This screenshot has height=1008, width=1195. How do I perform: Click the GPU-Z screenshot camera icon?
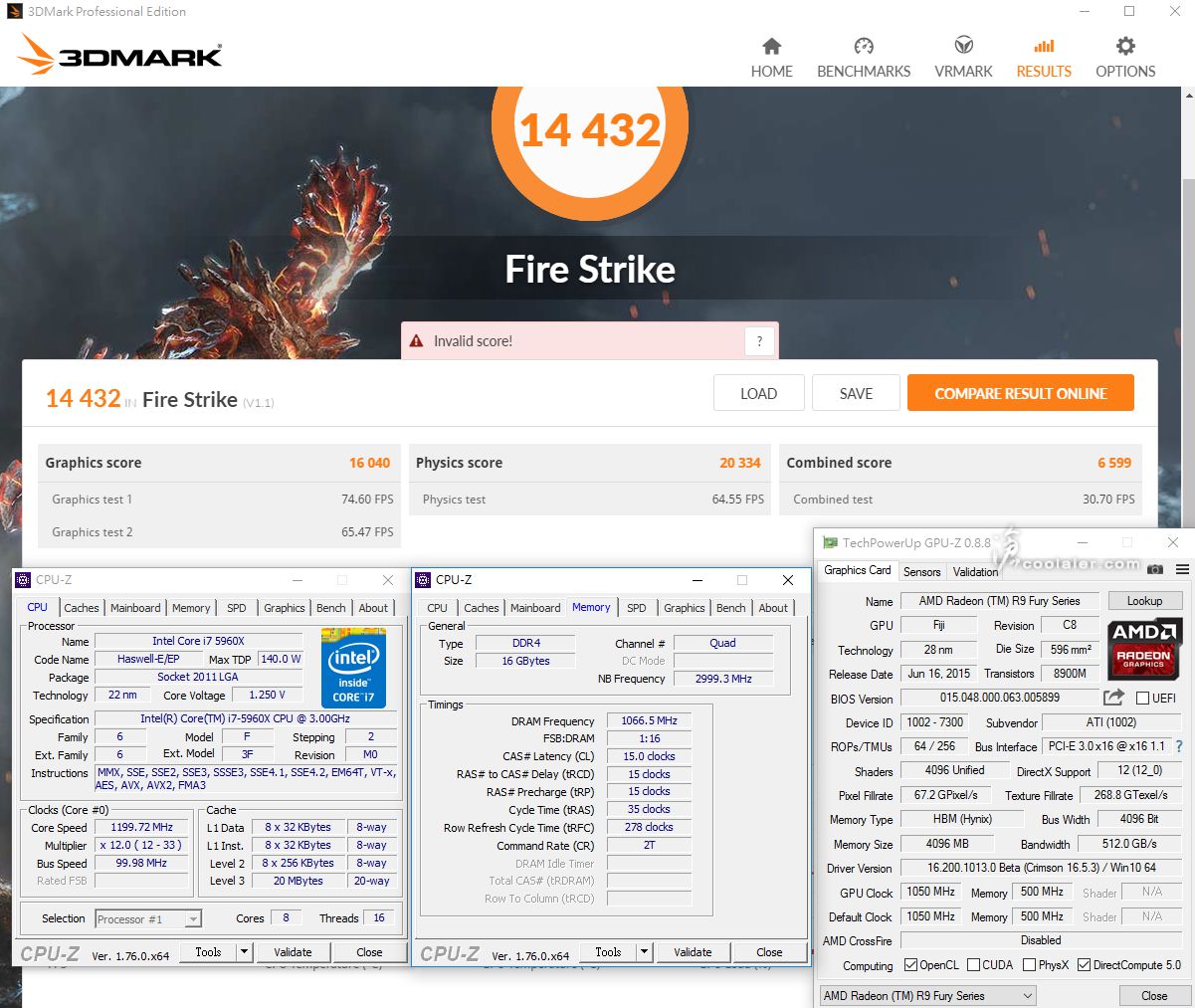[x=1155, y=569]
